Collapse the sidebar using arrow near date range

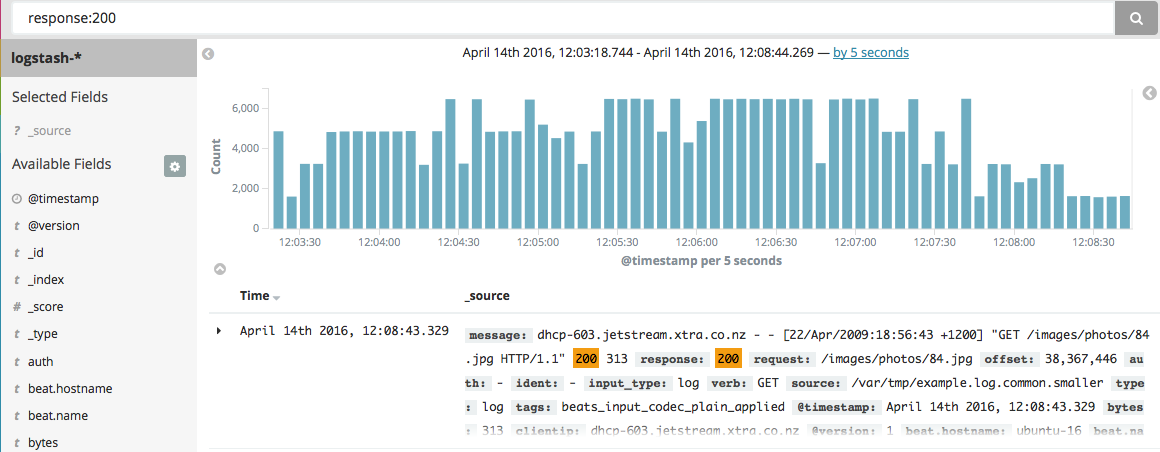[x=209, y=54]
